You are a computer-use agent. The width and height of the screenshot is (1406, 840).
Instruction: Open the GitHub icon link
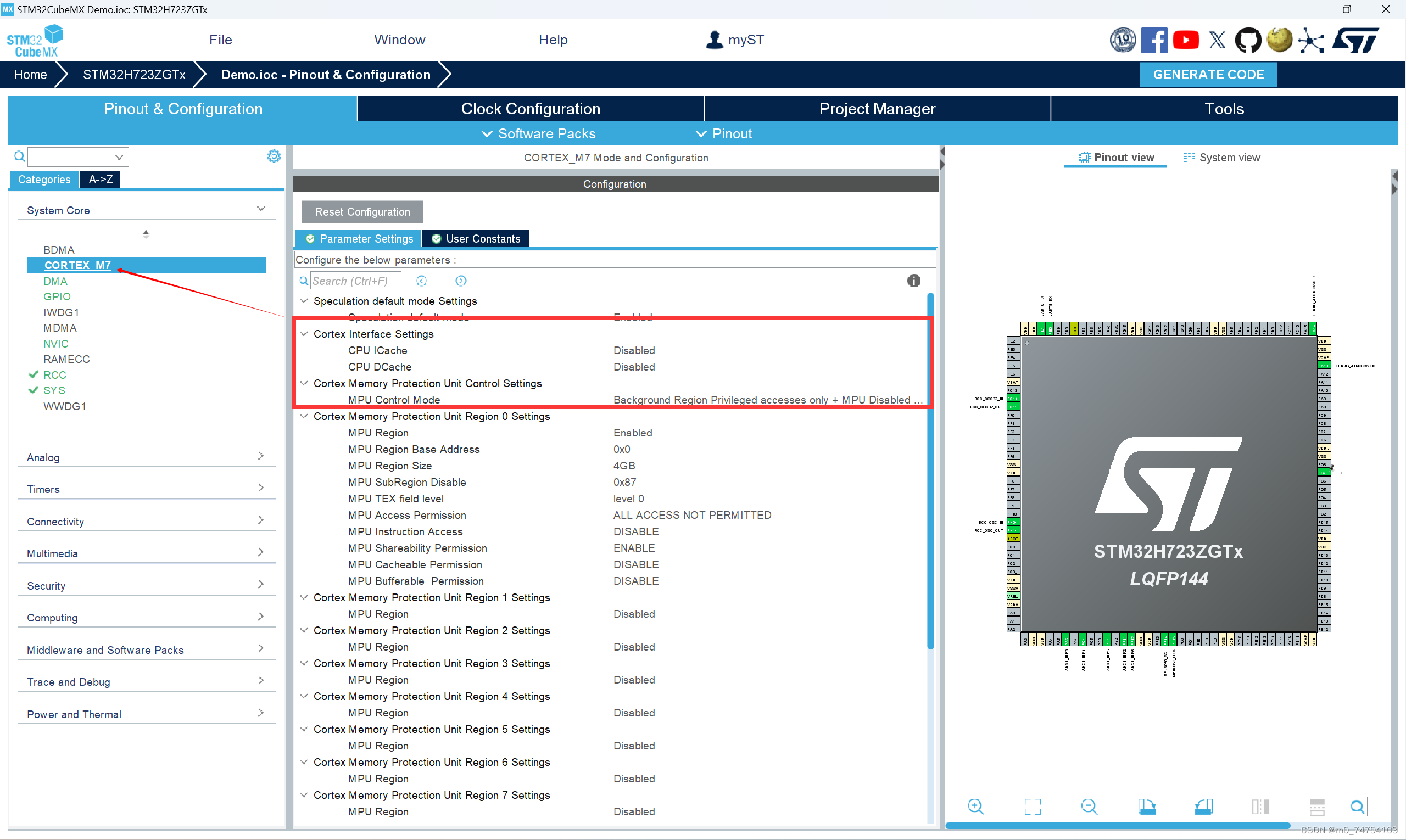(1247, 40)
